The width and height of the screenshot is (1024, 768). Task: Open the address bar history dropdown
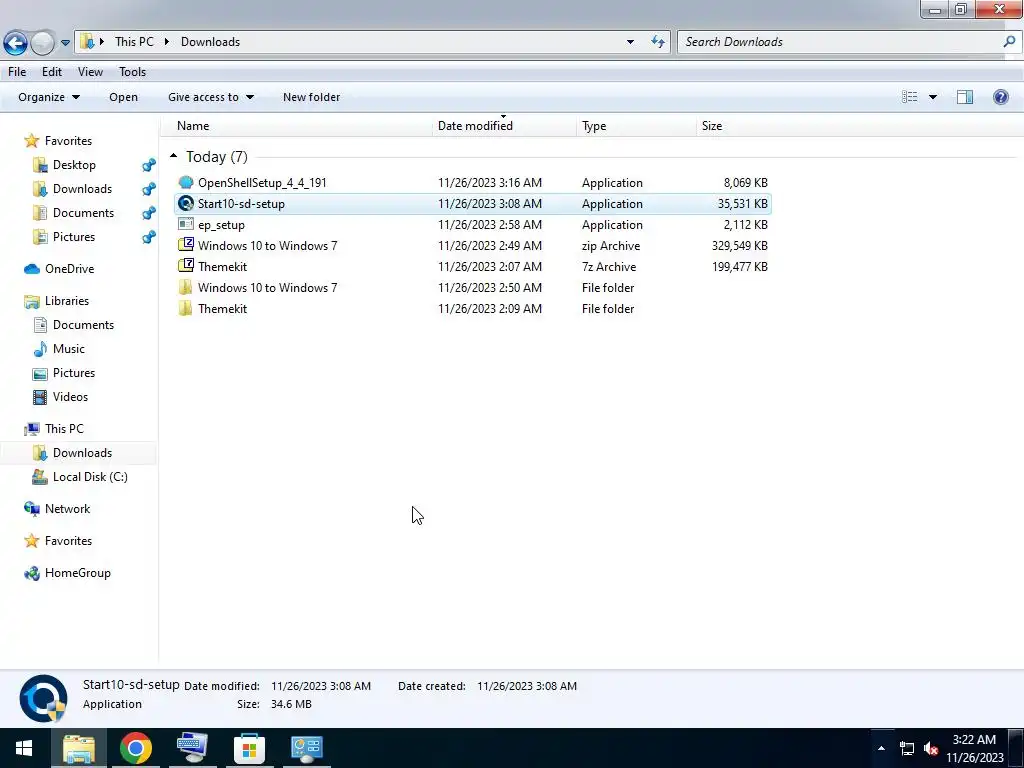(630, 42)
